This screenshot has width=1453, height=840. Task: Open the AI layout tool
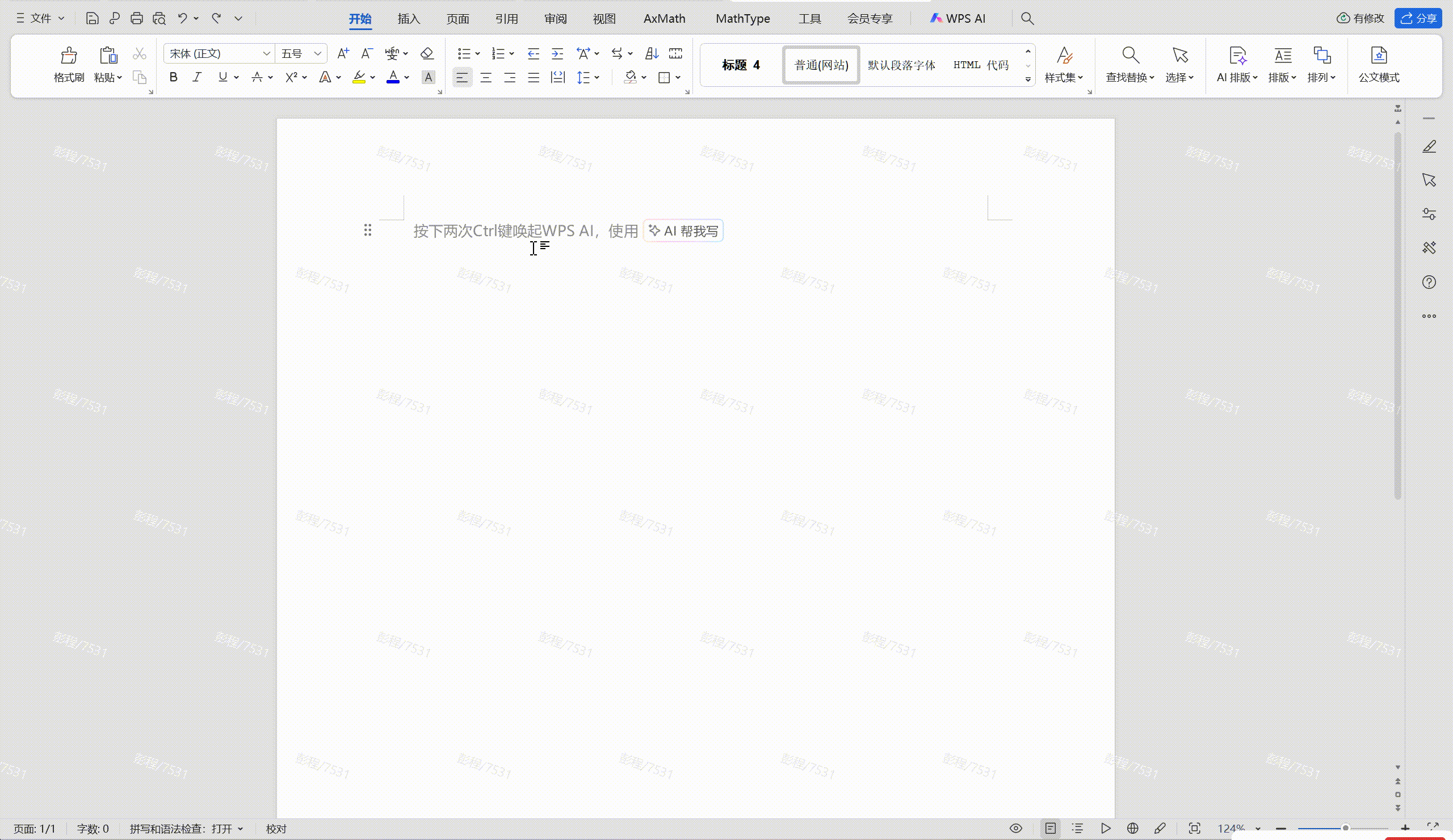(1237, 56)
